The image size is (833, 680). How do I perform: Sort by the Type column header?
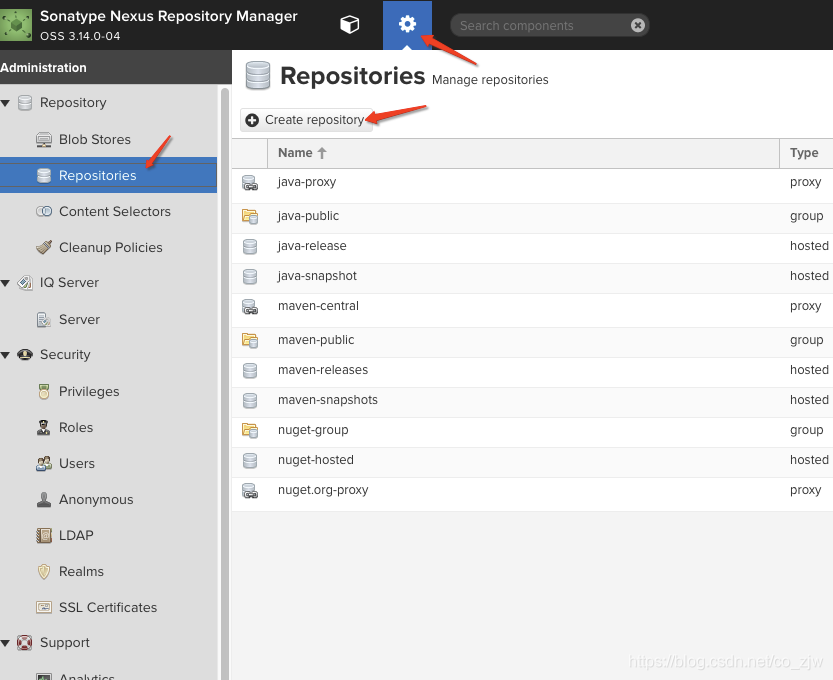pos(806,153)
